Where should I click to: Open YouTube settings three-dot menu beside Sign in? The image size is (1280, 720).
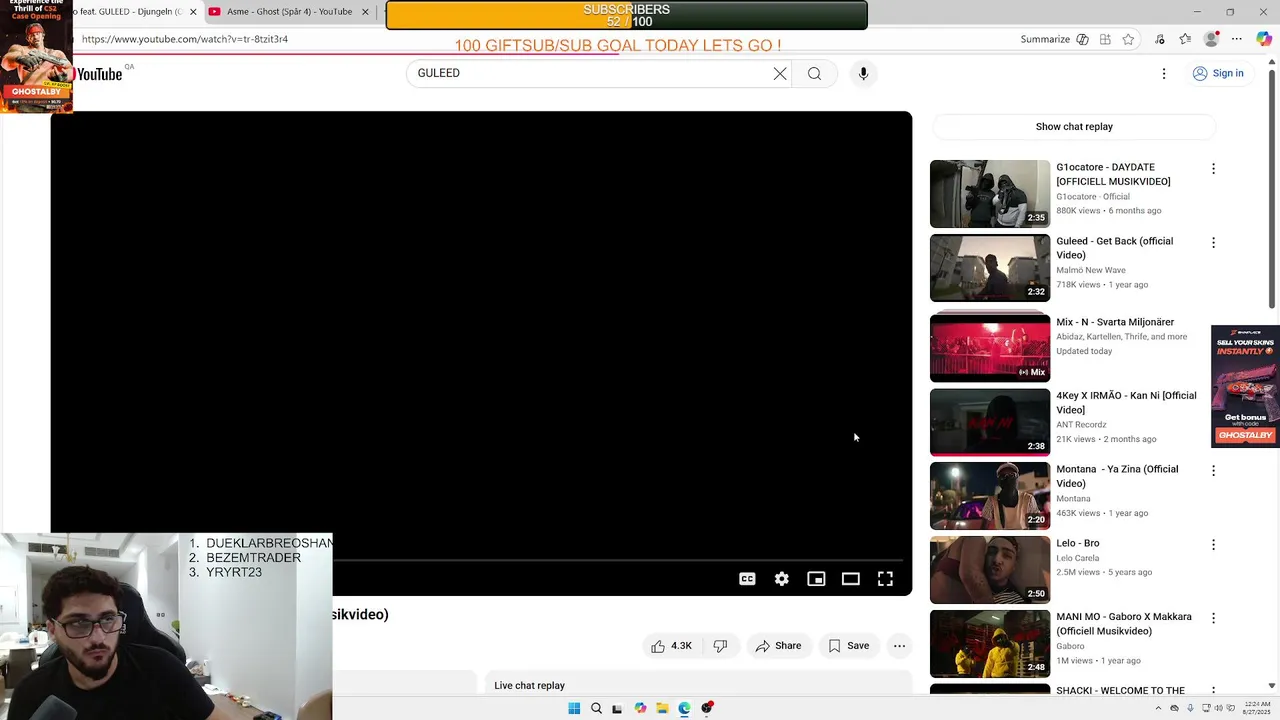tap(1164, 73)
